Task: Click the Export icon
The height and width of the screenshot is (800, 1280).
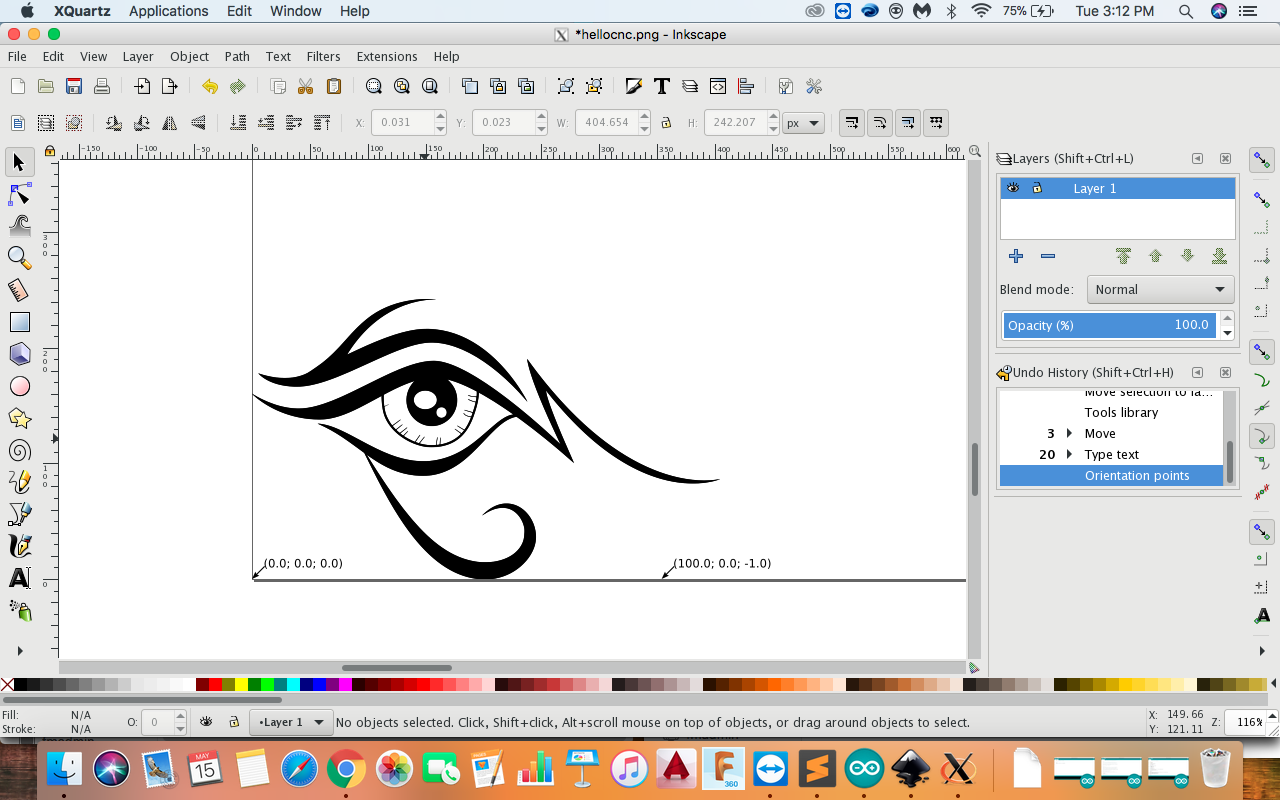Action: pyautogui.click(x=169, y=86)
